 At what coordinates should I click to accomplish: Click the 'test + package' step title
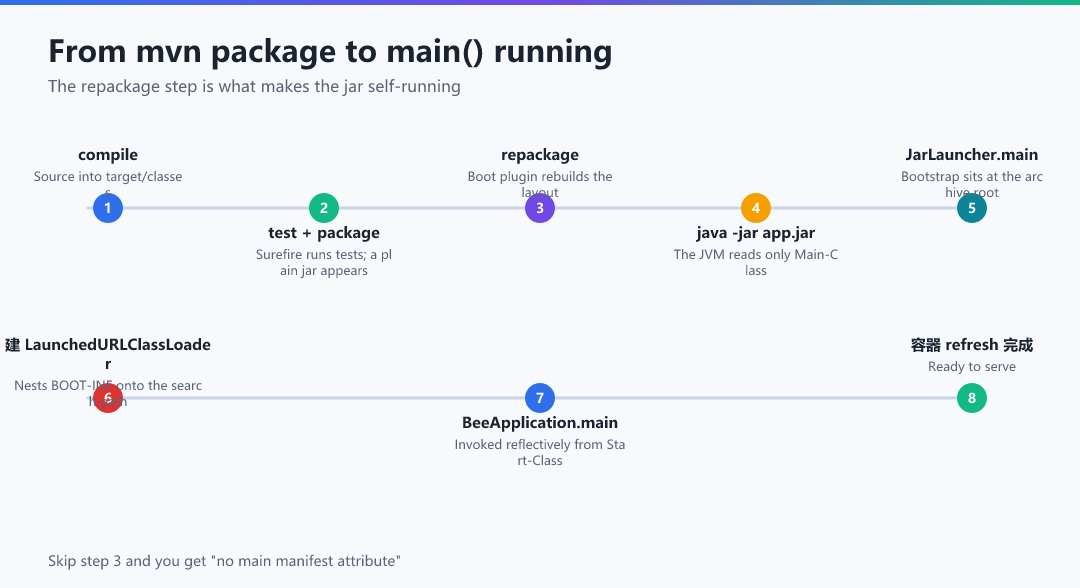[x=324, y=233]
